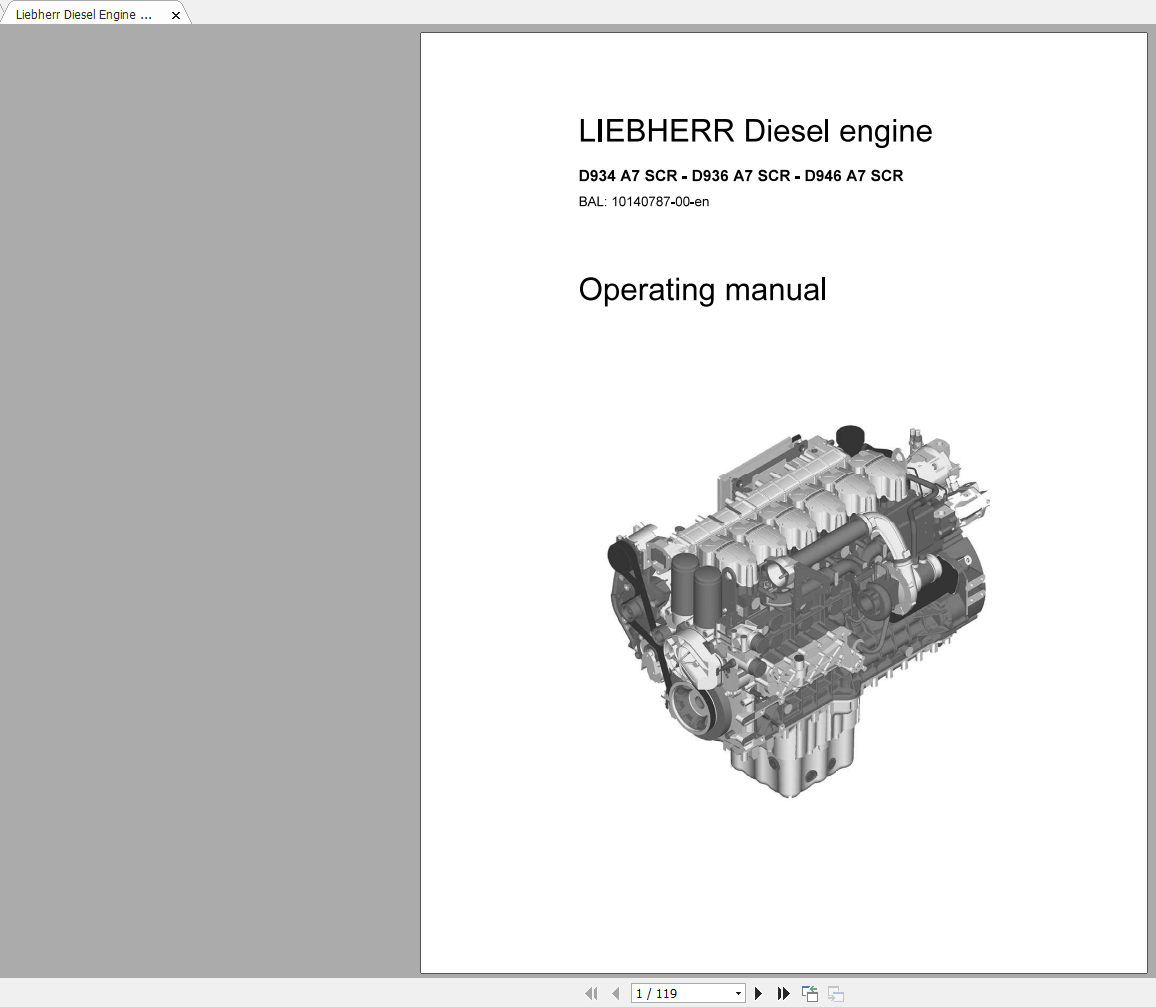This screenshot has width=1156, height=1007.
Task: Click the 'BAL: 10140787-00-en' text
Action: (644, 201)
